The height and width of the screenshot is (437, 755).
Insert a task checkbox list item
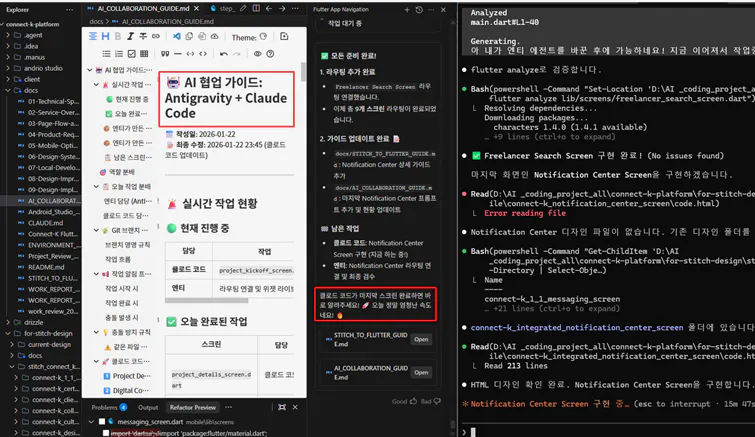coord(131,53)
